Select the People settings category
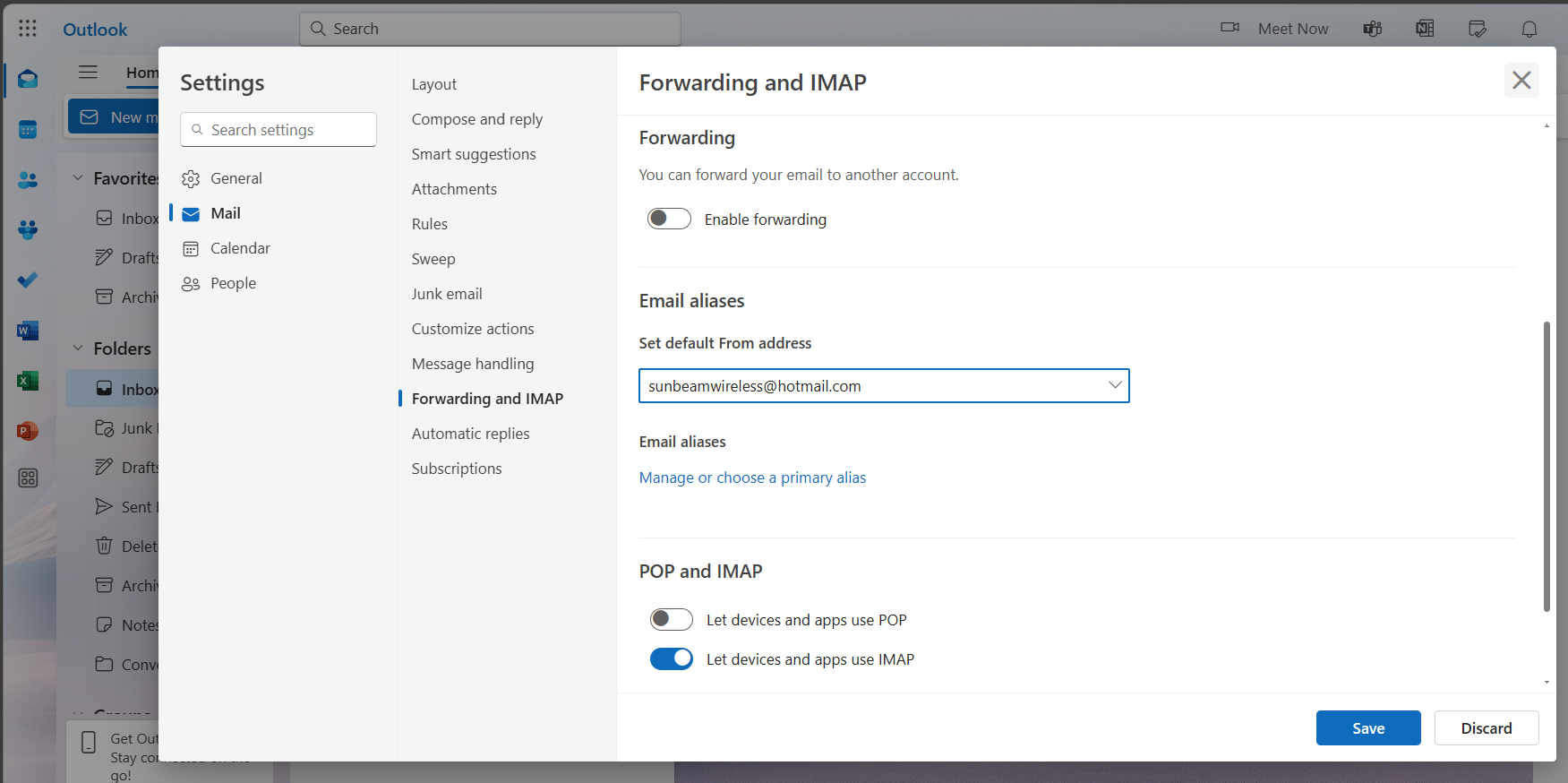The image size is (1568, 783). [x=233, y=283]
